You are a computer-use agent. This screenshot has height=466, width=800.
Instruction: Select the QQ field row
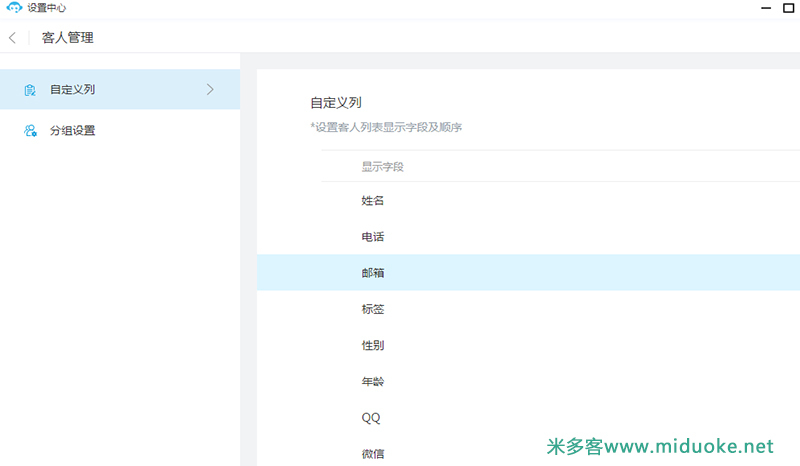click(370, 418)
